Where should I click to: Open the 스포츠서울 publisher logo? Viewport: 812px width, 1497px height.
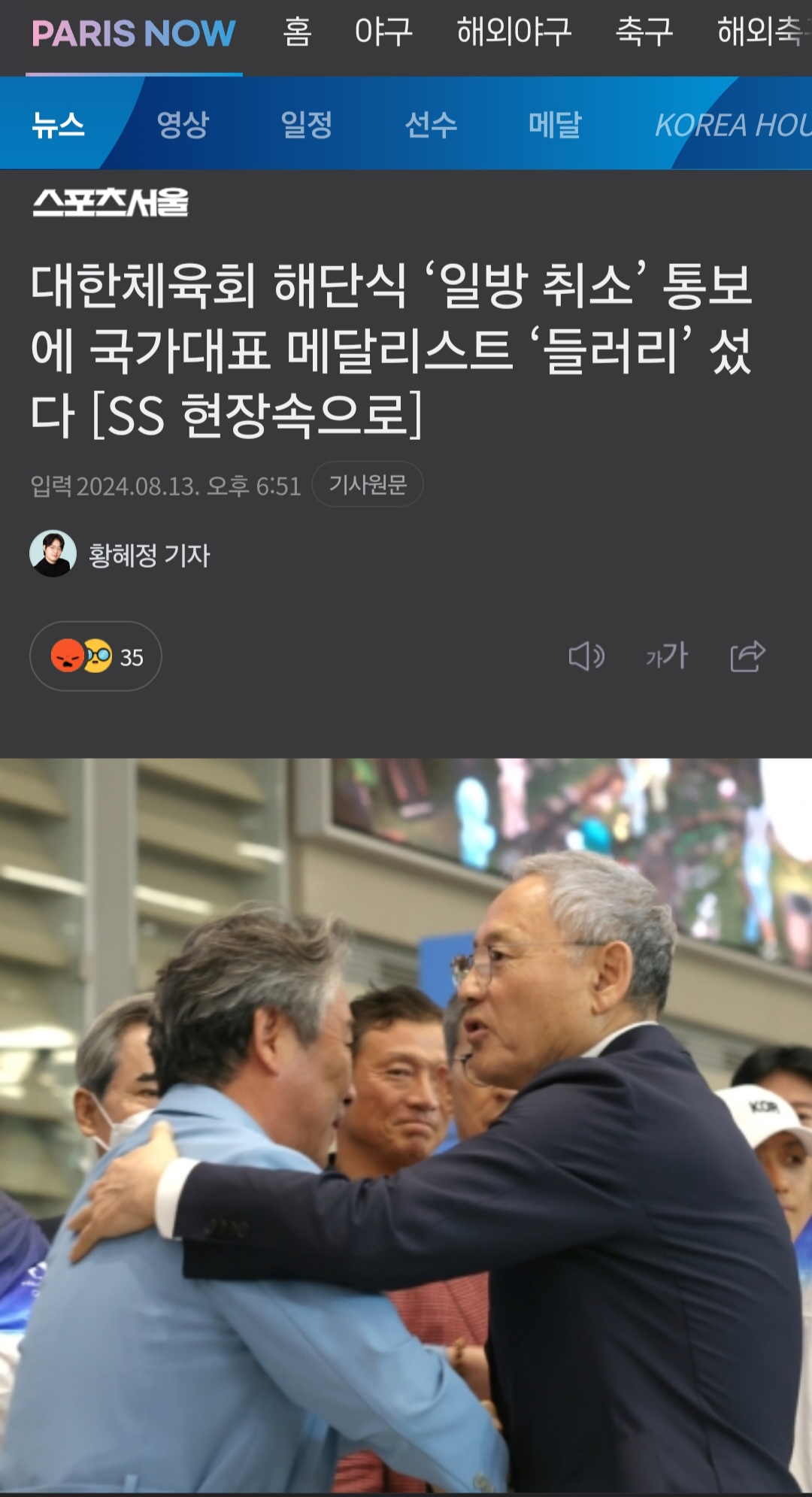click(x=110, y=202)
